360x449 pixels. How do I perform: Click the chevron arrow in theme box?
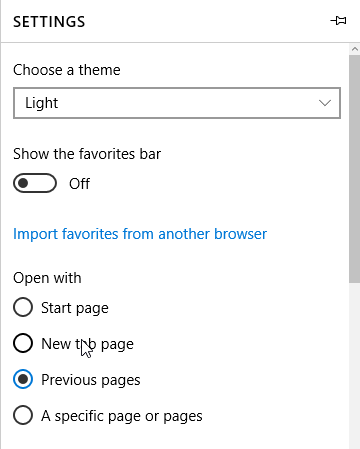[x=325, y=103]
